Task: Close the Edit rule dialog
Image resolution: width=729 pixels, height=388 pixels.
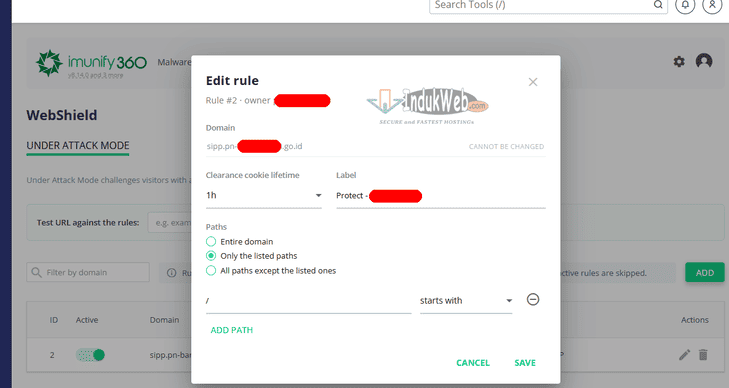Action: coord(533,82)
